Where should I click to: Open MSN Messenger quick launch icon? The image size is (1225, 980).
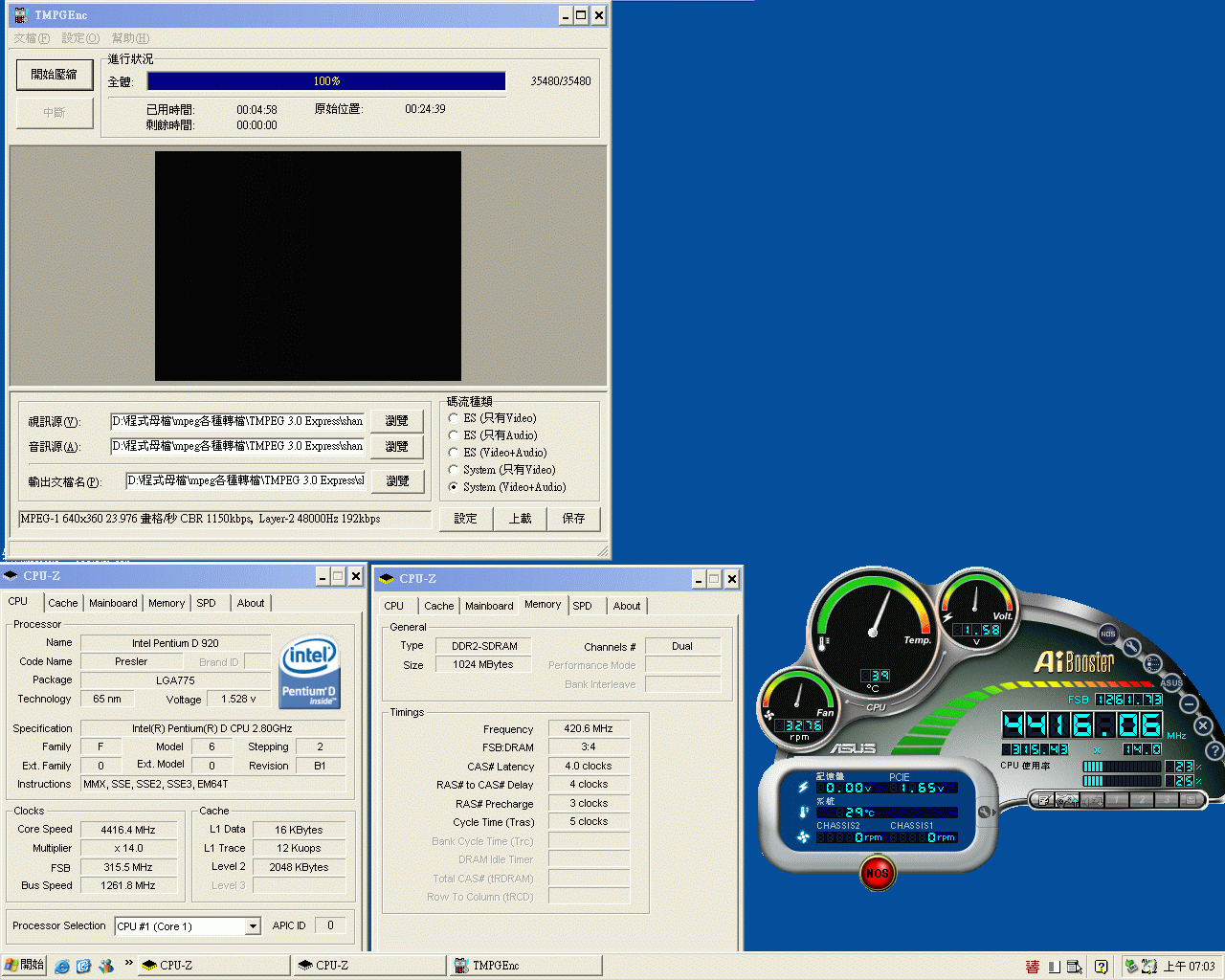[x=105, y=966]
